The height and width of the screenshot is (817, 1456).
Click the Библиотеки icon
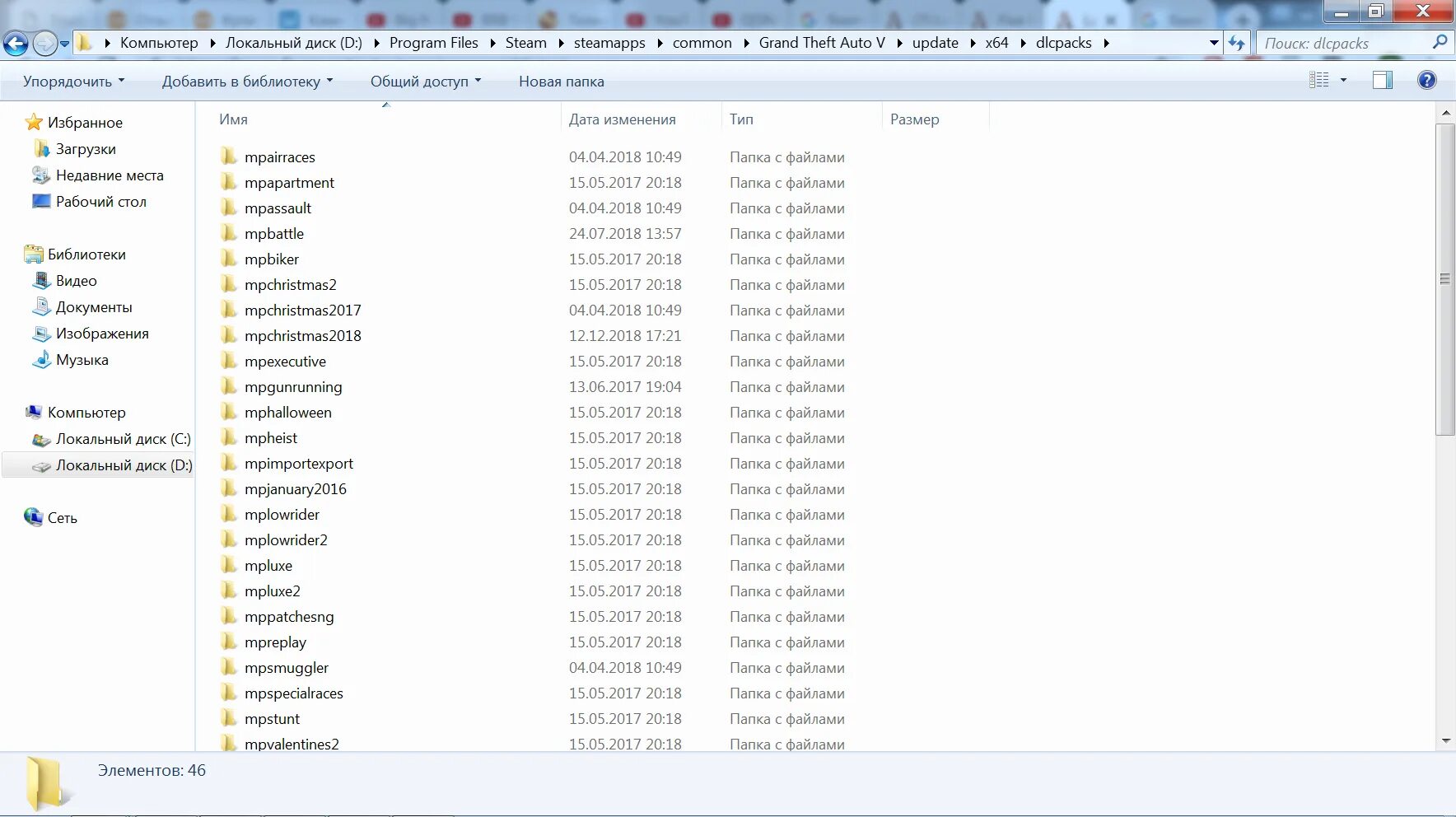coord(34,254)
